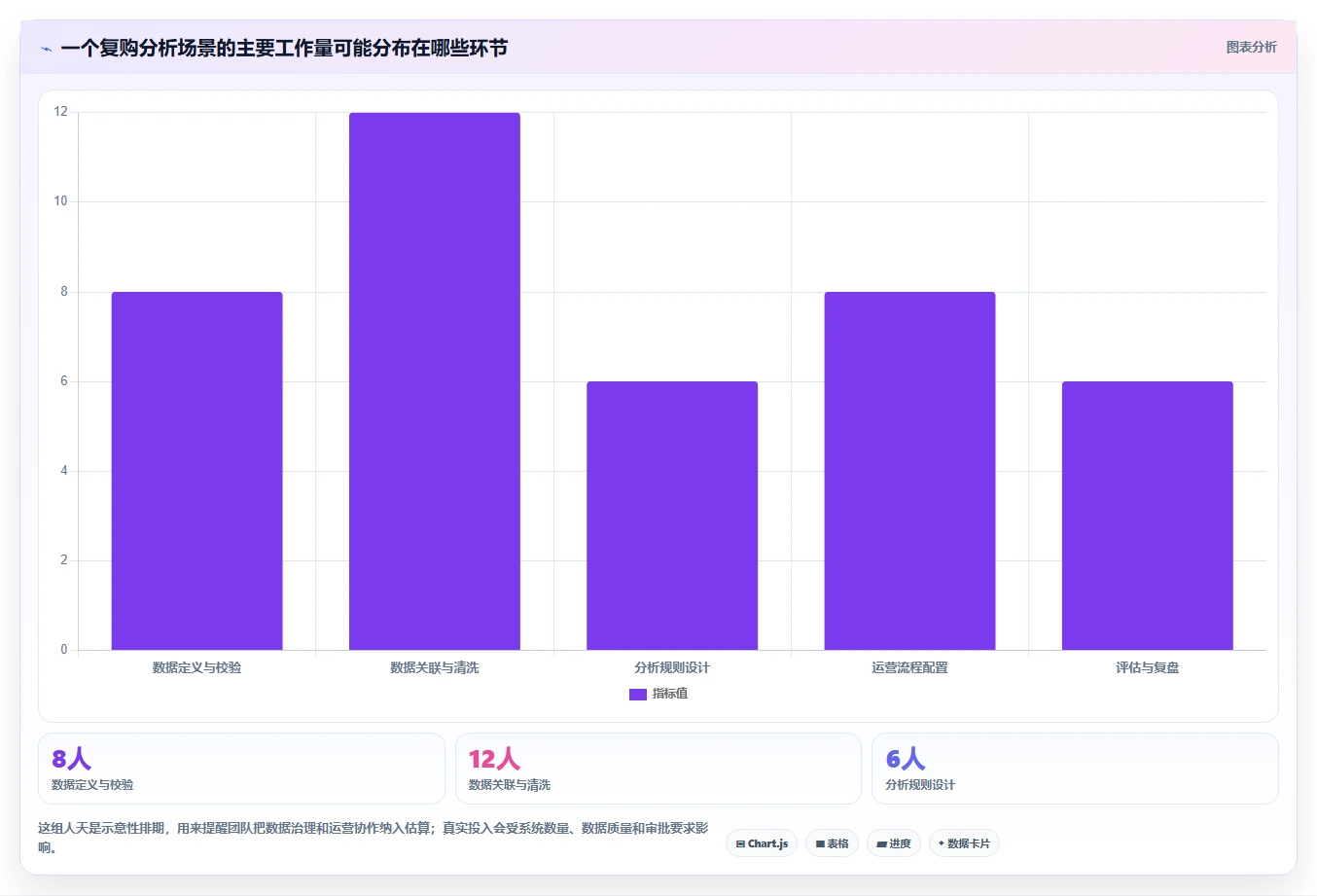Click the 进度 tag chip
The width and height of the screenshot is (1317, 896).
[x=894, y=843]
